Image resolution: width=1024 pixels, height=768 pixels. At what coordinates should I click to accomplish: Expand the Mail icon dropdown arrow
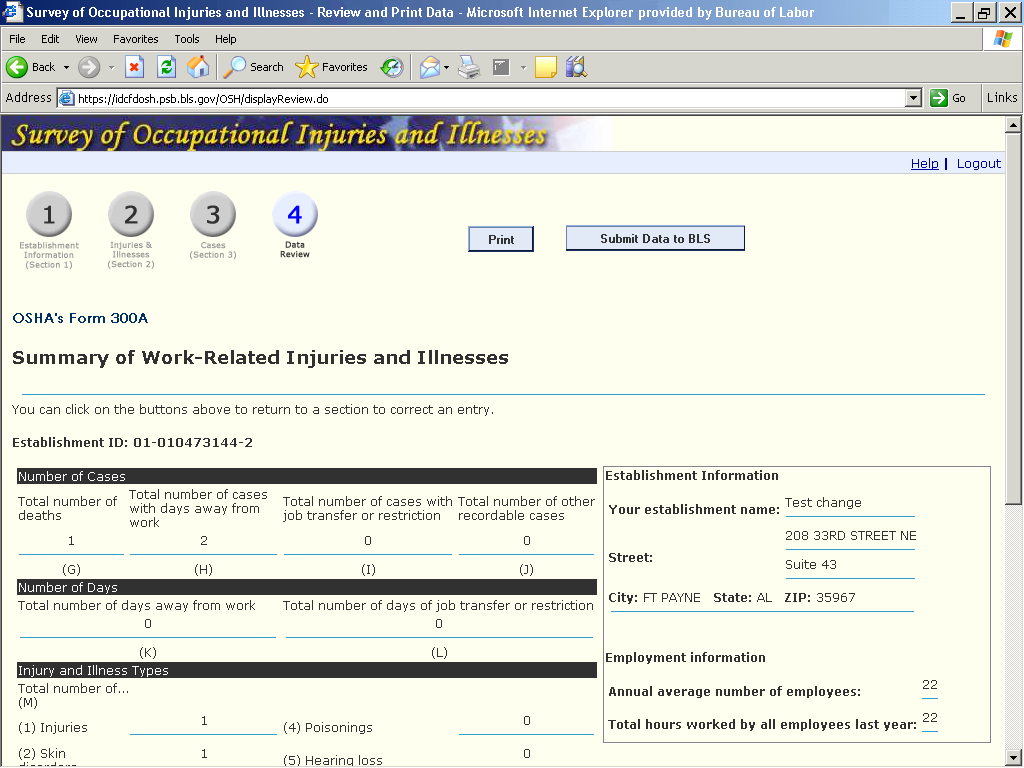point(446,67)
